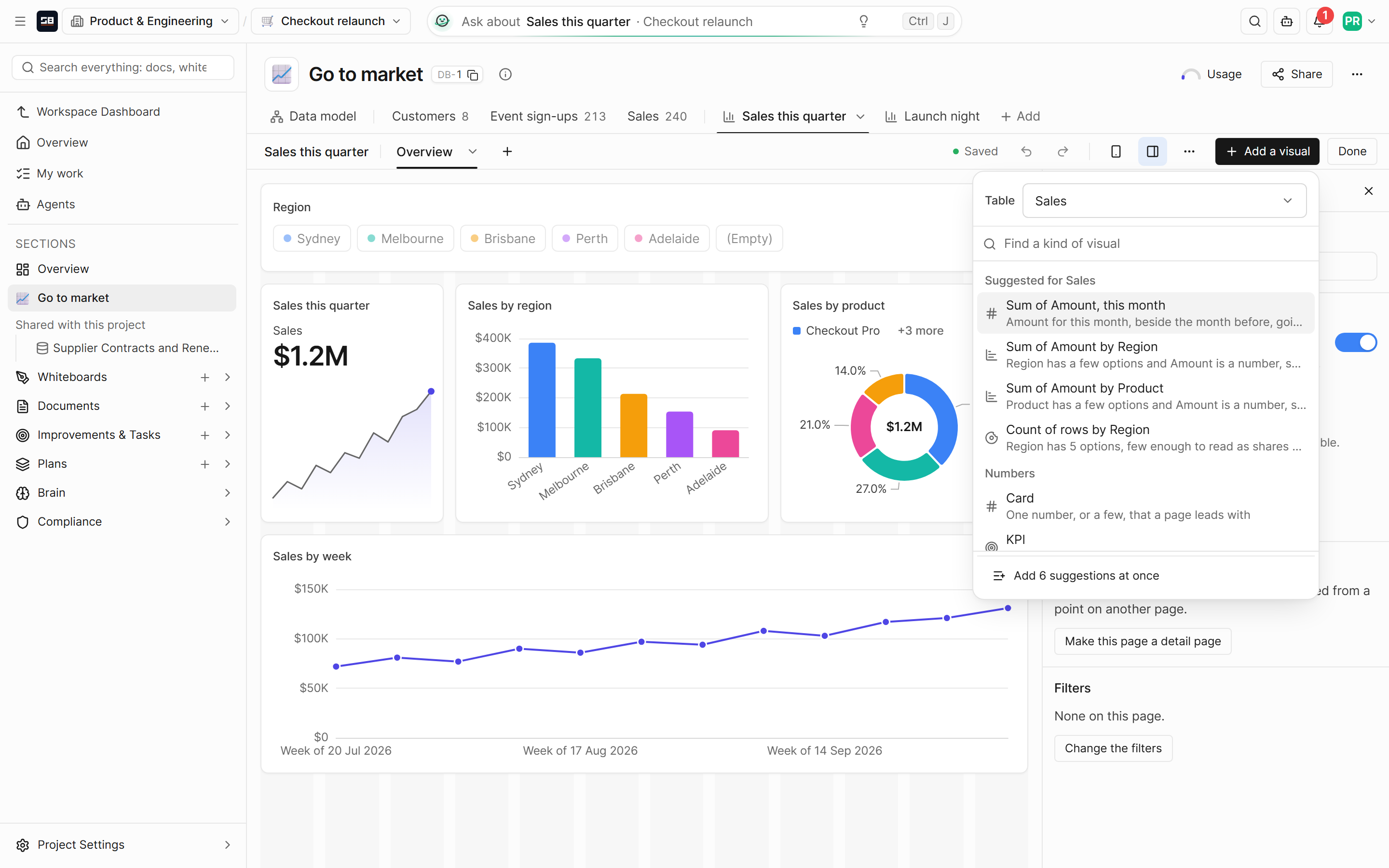Open notifications bell icon
The height and width of the screenshot is (868, 1389).
[x=1319, y=21]
